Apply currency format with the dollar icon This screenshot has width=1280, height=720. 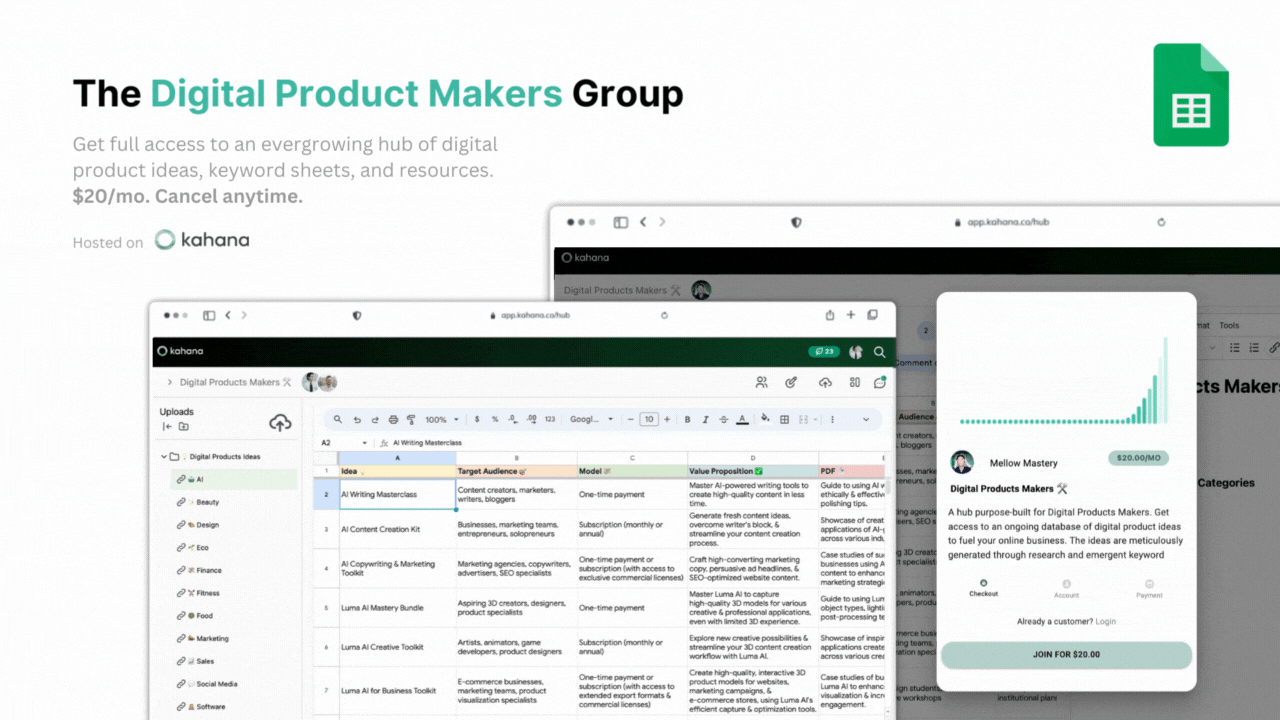(478, 420)
